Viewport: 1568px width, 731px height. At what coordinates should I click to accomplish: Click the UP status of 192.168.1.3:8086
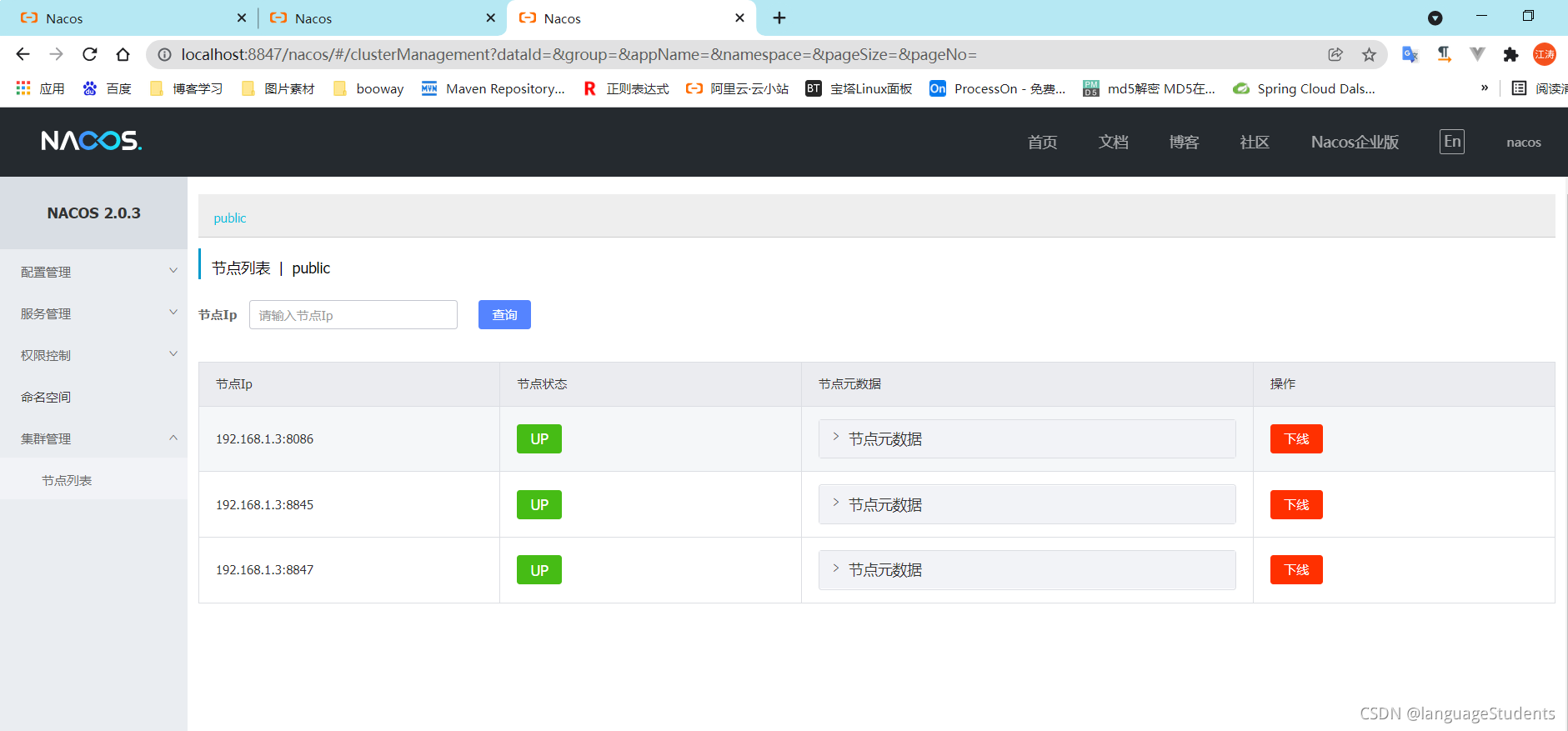click(539, 438)
